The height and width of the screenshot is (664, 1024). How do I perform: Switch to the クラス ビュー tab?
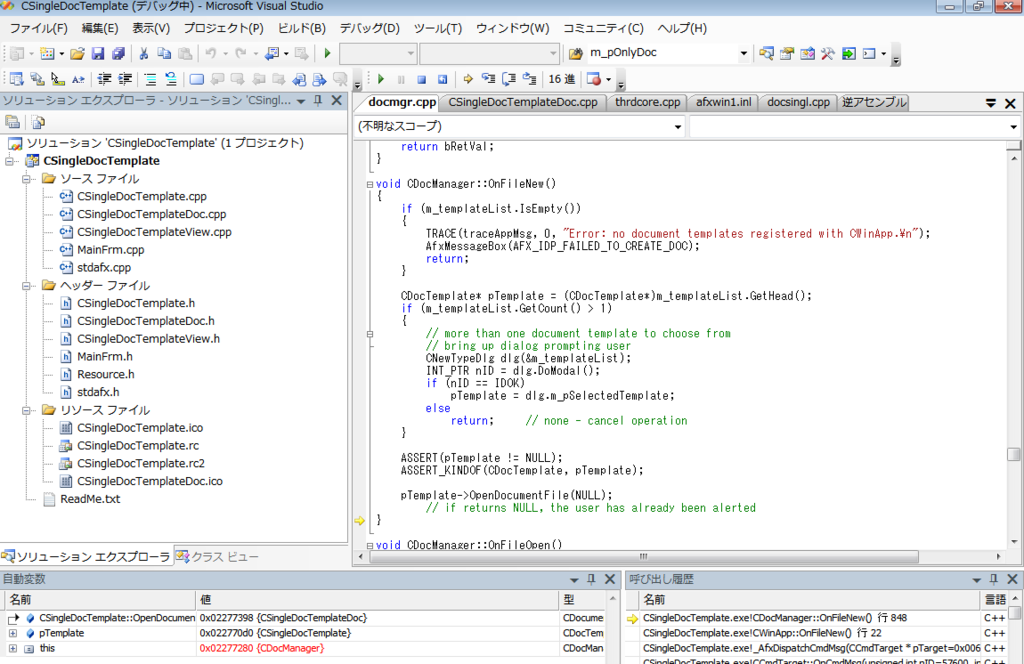pyautogui.click(x=218, y=557)
